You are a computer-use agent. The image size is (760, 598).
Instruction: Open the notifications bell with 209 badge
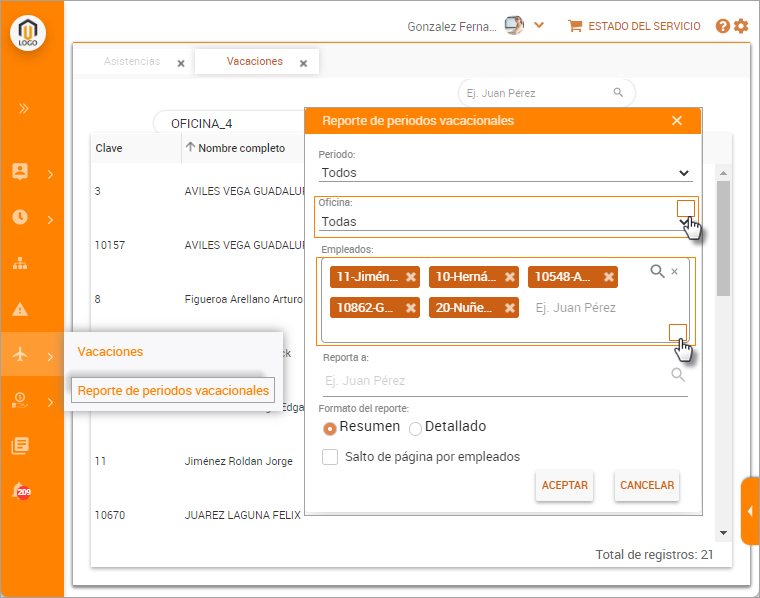tap(21, 491)
